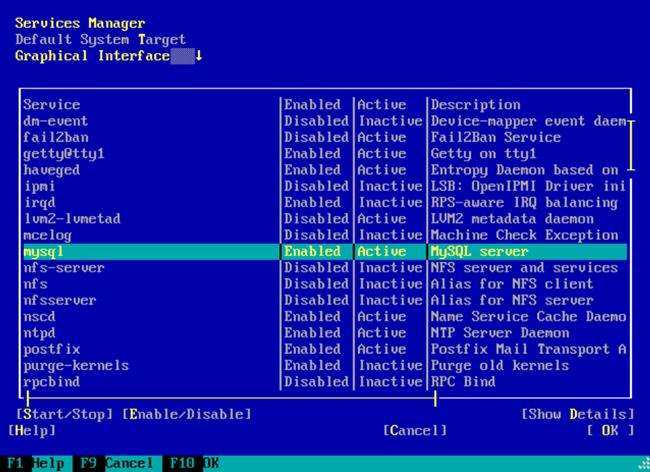
Task: Click the Start/Stop button
Action: pyautogui.click(x=66, y=414)
